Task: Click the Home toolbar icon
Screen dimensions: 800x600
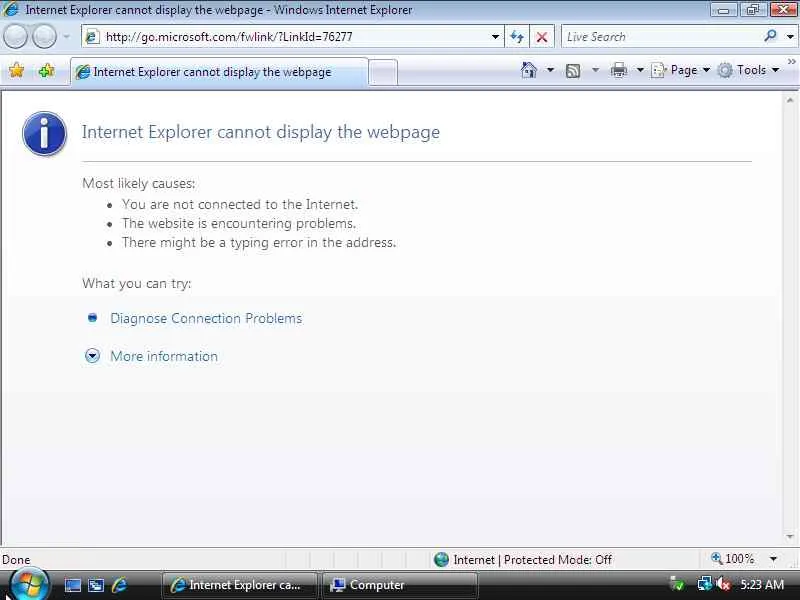Action: [529, 70]
